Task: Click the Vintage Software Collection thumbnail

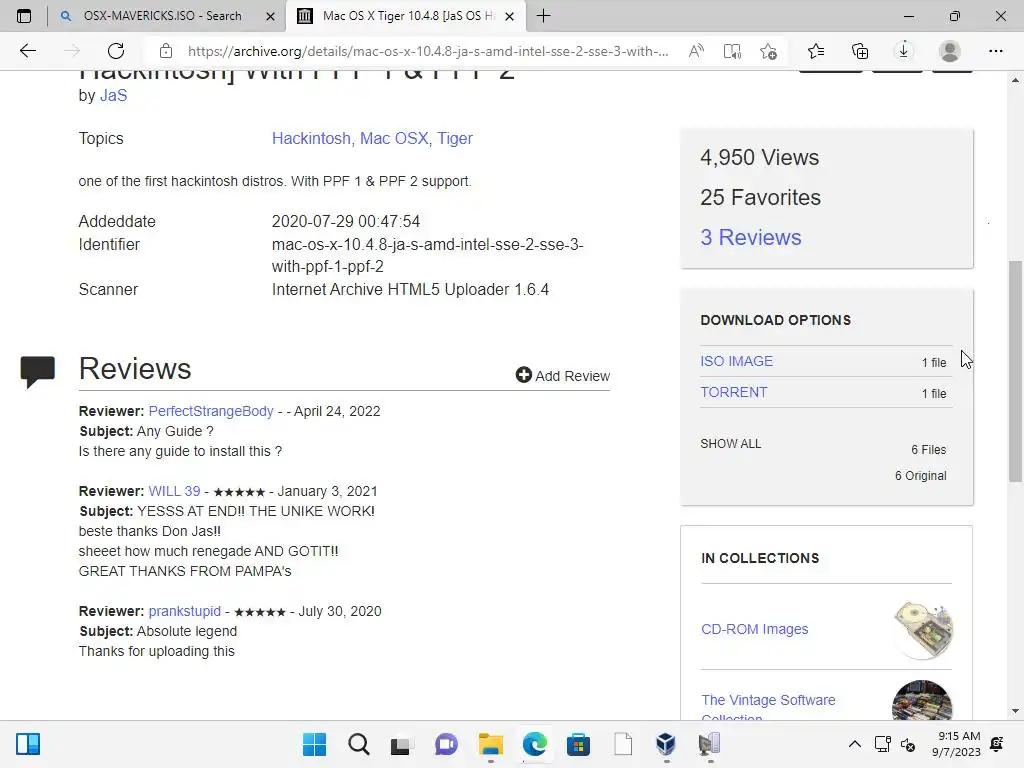Action: [x=922, y=701]
